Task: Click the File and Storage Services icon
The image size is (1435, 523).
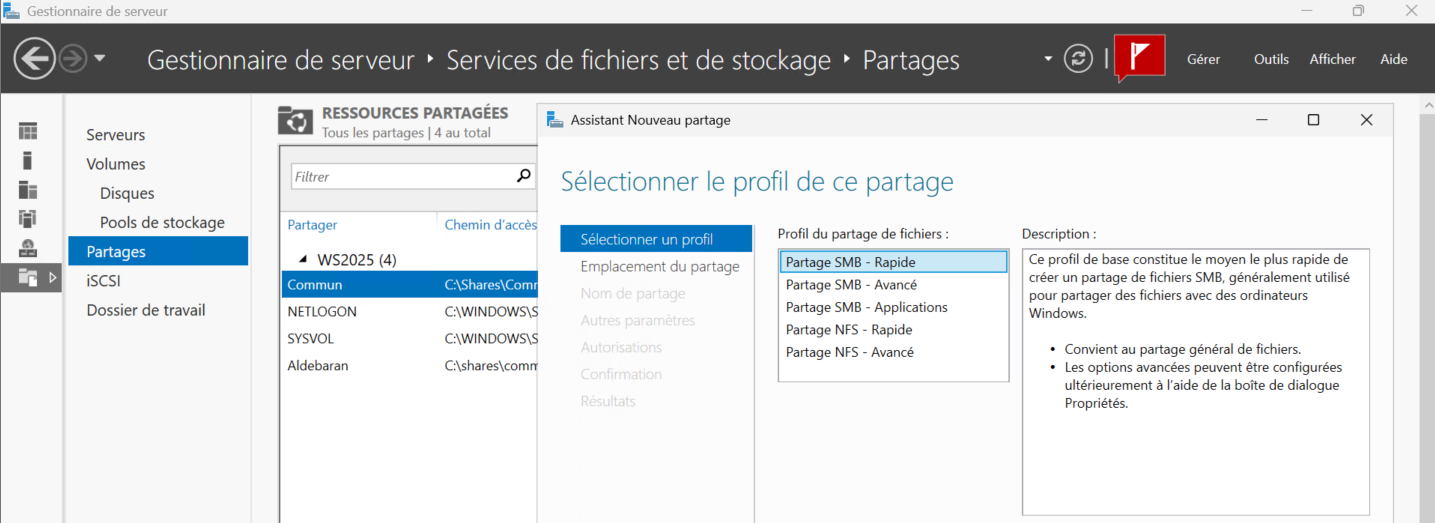Action: click(28, 277)
